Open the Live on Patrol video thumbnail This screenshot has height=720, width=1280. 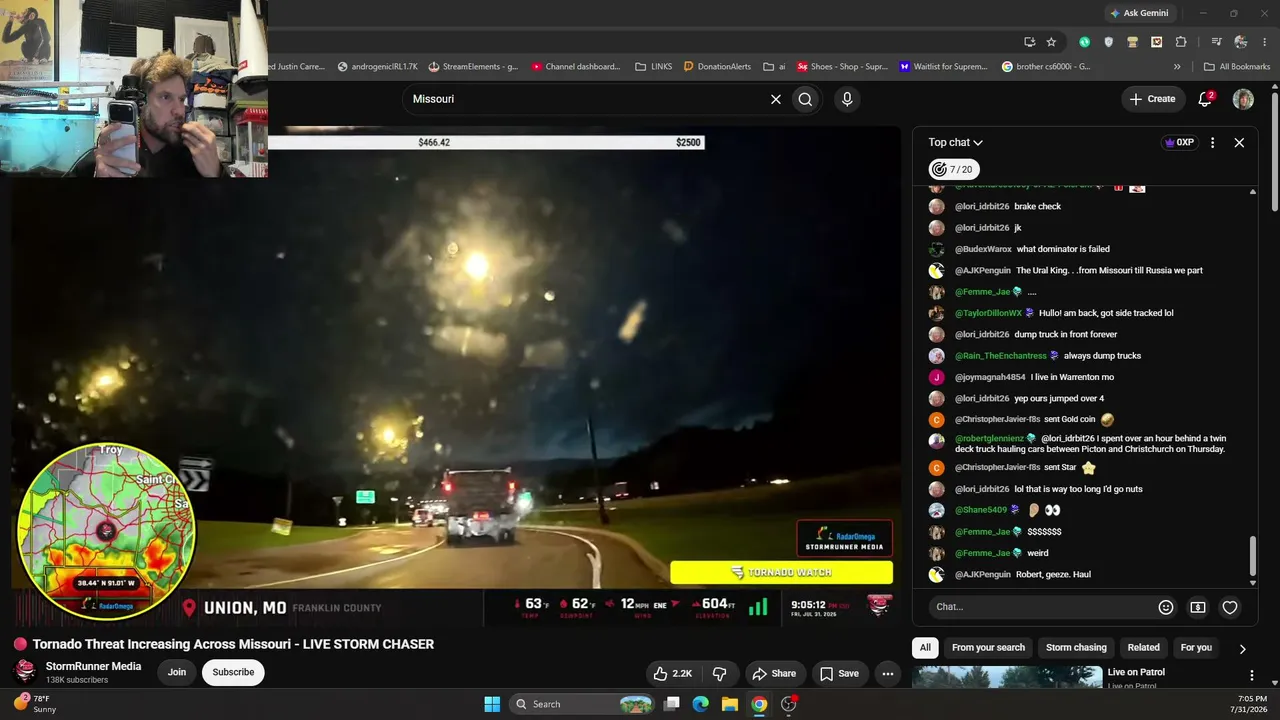pos(1007,677)
